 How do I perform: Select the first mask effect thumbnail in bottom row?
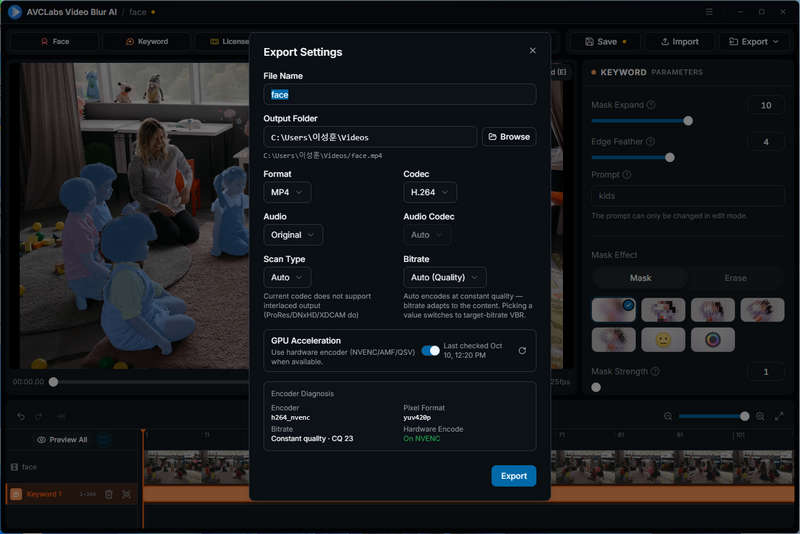(x=613, y=340)
